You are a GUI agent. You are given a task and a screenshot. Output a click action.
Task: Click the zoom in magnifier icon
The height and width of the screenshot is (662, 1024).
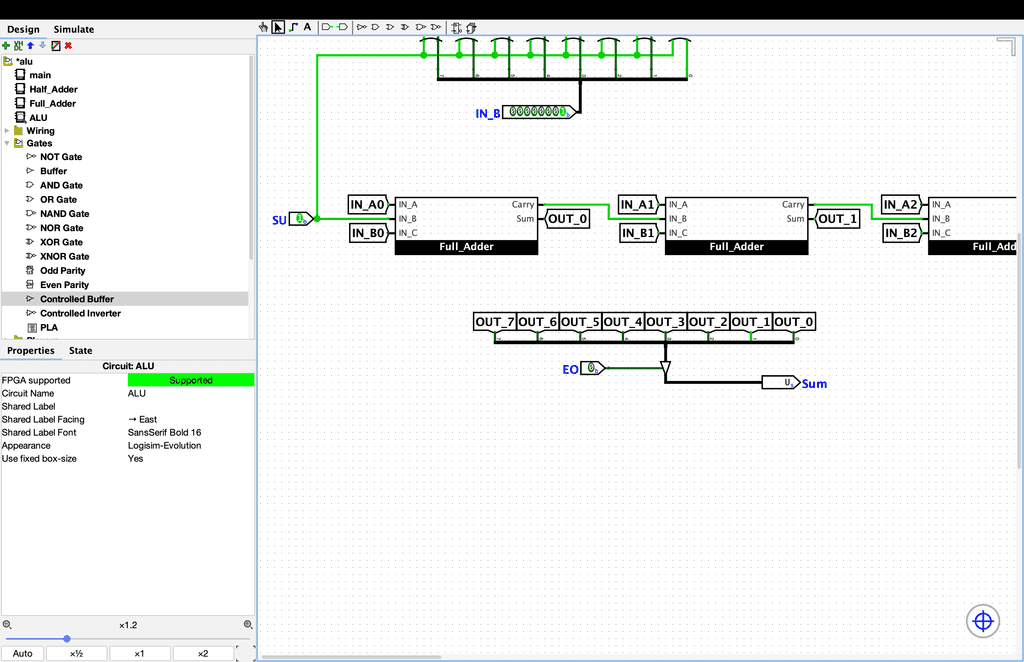[247, 624]
